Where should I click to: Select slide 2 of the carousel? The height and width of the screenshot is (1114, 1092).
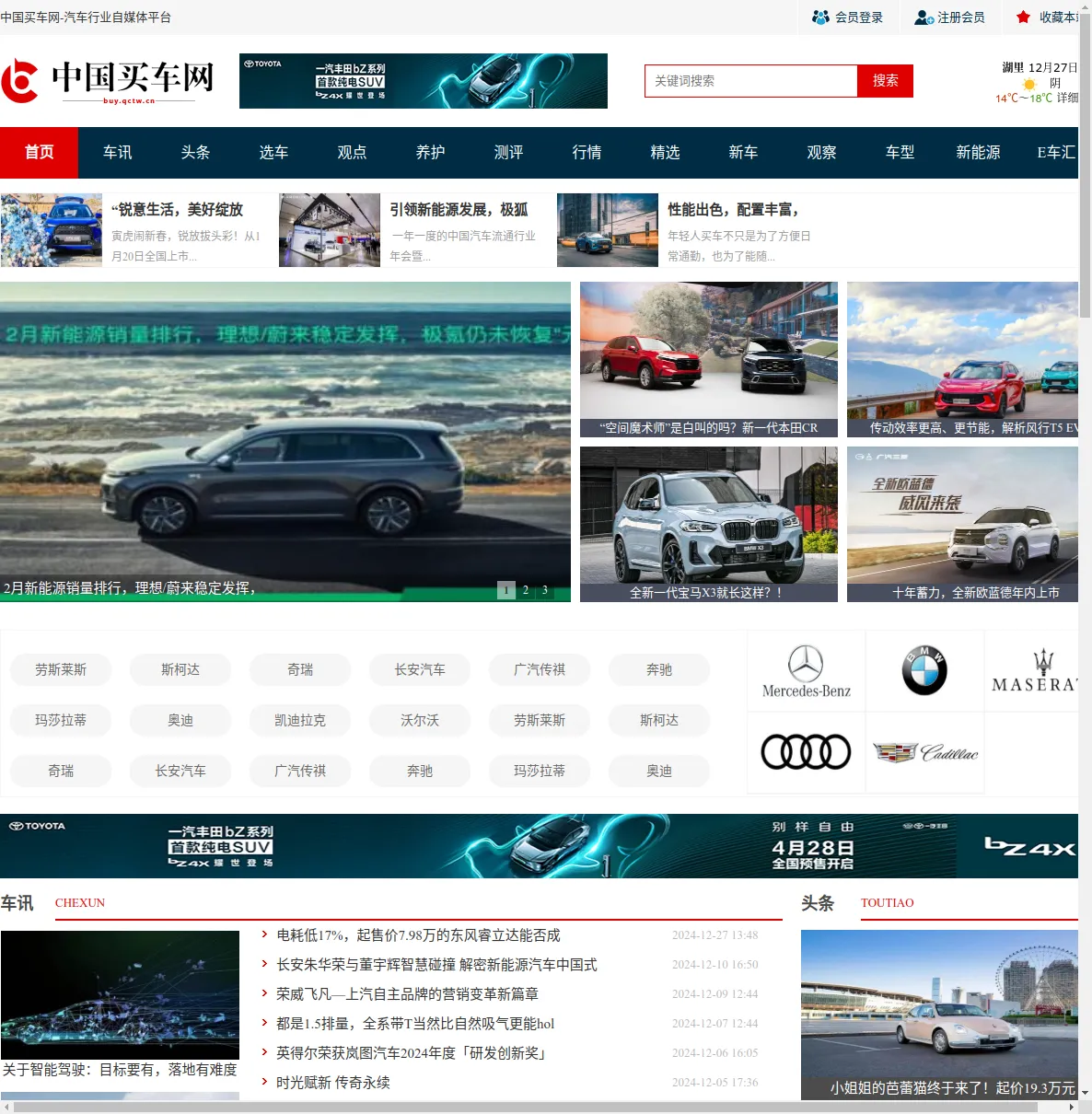pos(526,590)
